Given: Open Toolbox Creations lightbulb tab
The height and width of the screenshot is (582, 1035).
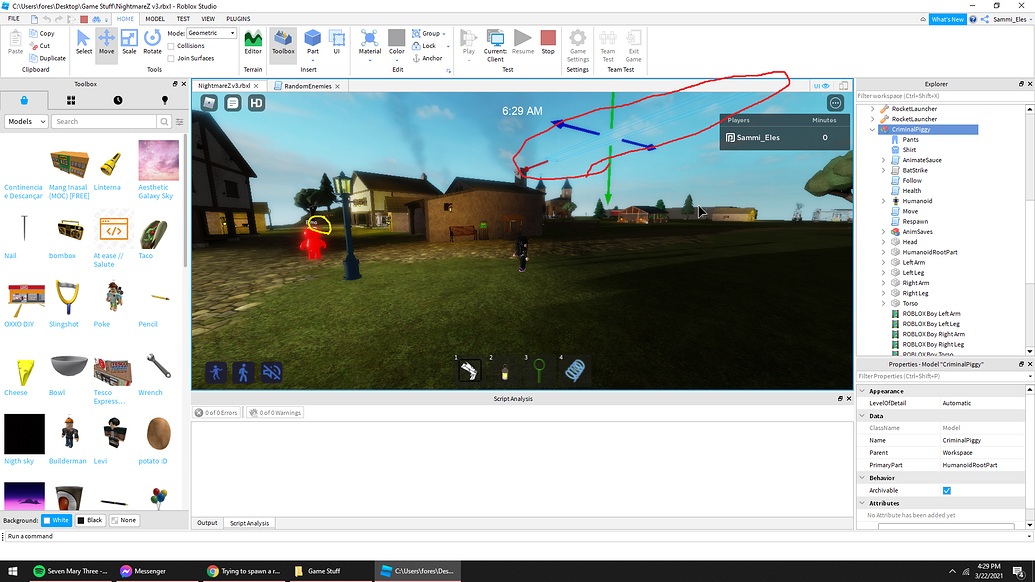Looking at the screenshot, I should coord(164,100).
